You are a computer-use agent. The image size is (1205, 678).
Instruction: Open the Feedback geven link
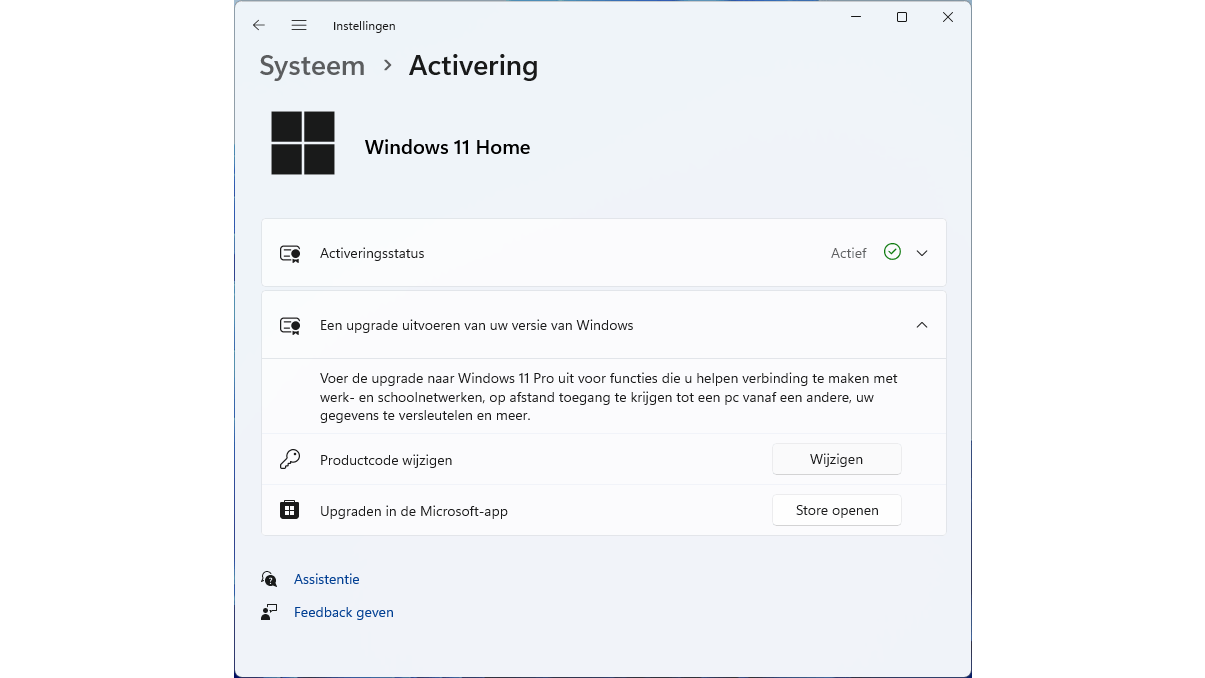[344, 612]
